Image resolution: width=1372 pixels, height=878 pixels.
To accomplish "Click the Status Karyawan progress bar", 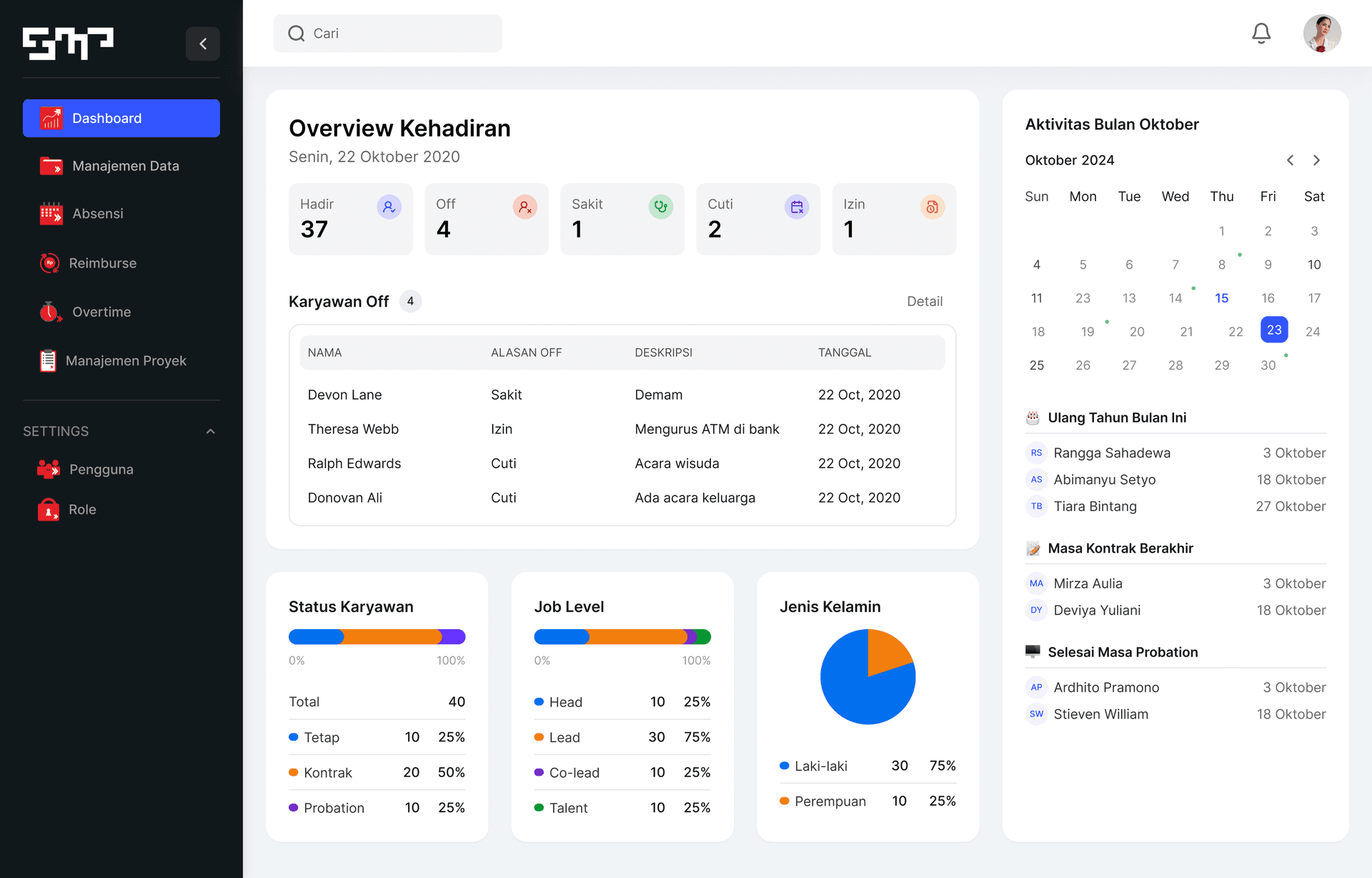I will [377, 636].
